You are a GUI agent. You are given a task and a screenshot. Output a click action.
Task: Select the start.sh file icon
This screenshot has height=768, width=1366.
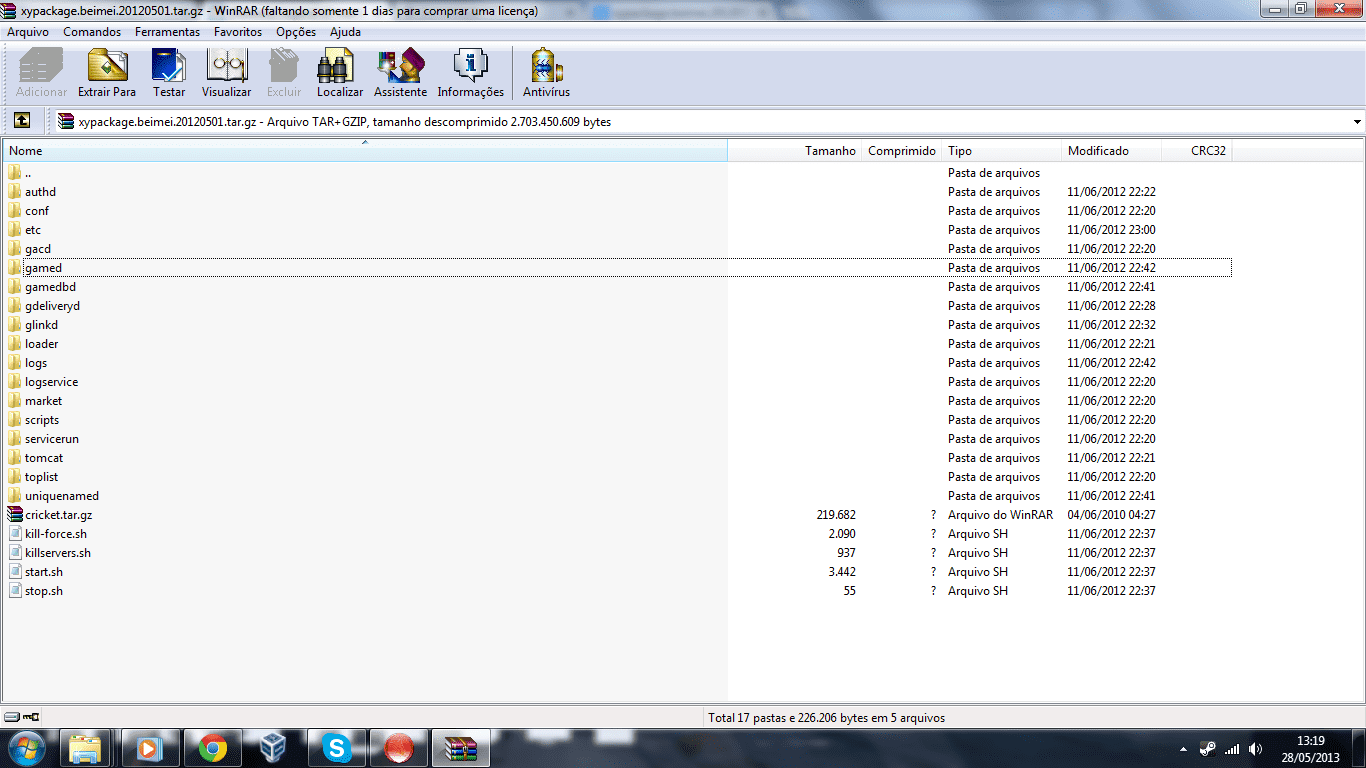14,572
